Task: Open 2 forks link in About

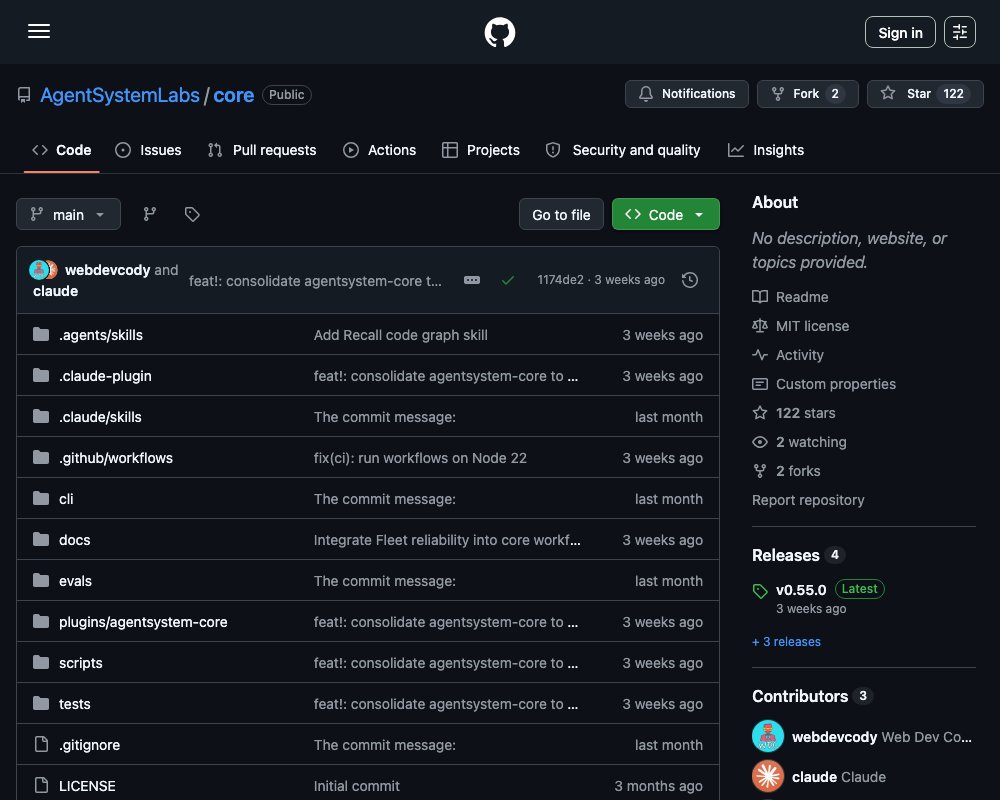Action: click(x=786, y=471)
